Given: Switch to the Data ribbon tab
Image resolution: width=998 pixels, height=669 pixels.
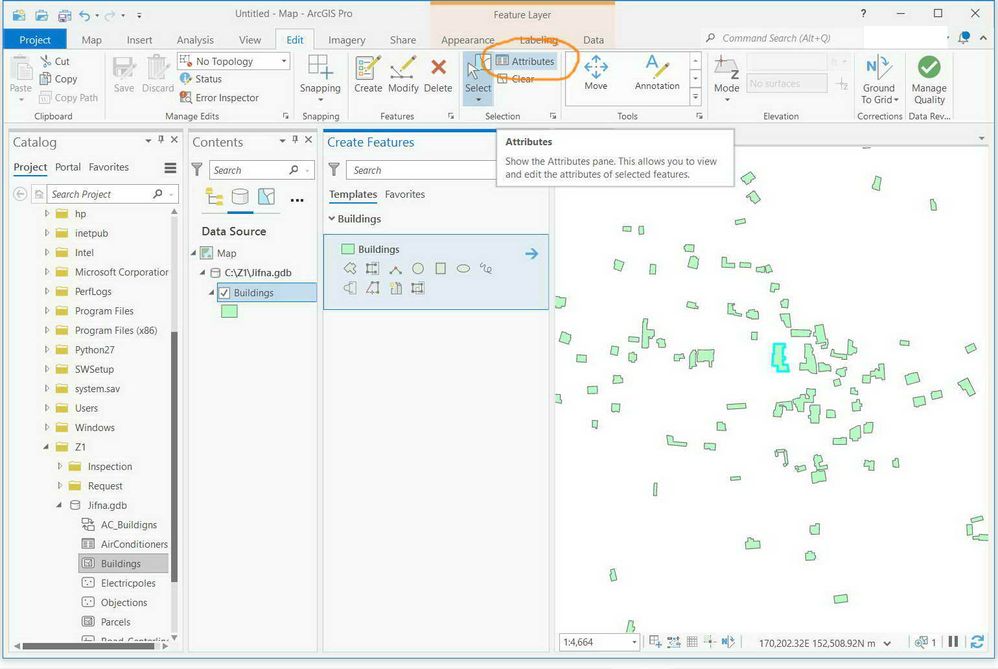Looking at the screenshot, I should pos(593,39).
